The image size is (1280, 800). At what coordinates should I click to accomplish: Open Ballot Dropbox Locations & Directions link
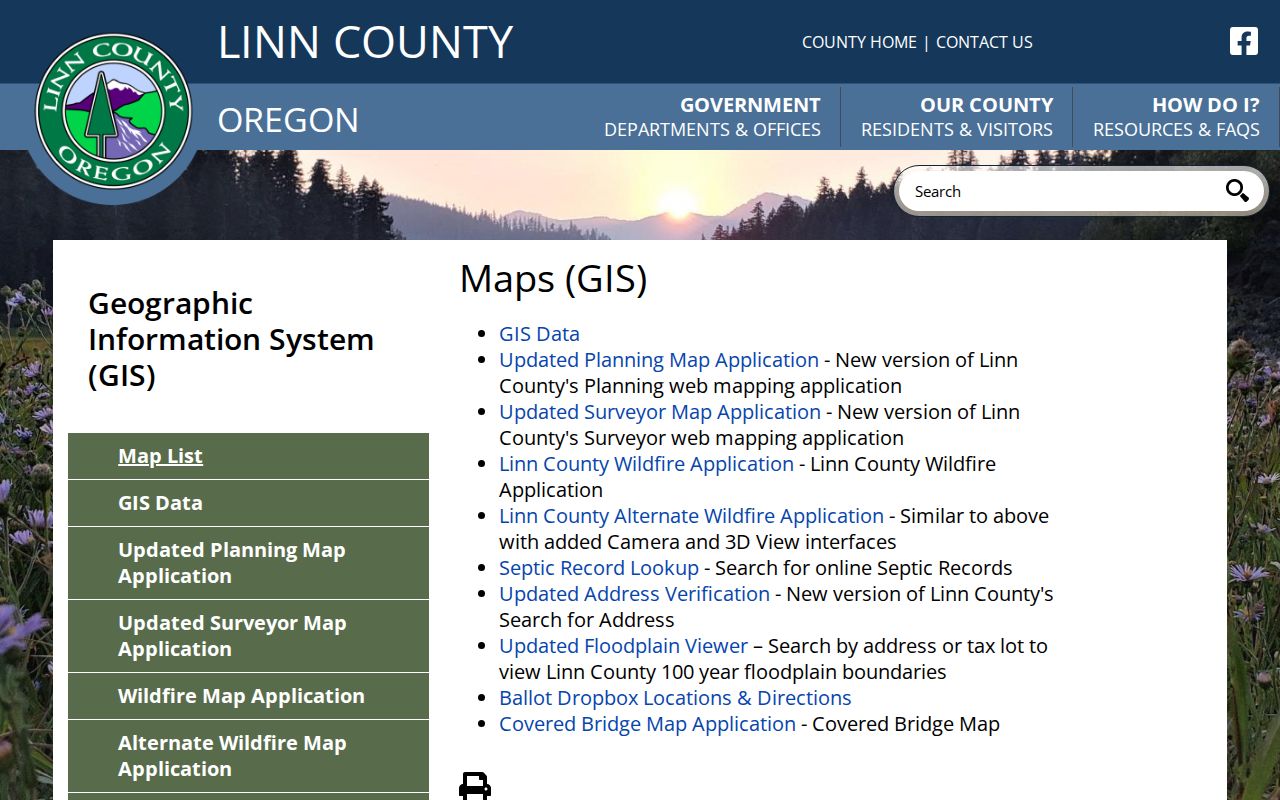pos(675,698)
